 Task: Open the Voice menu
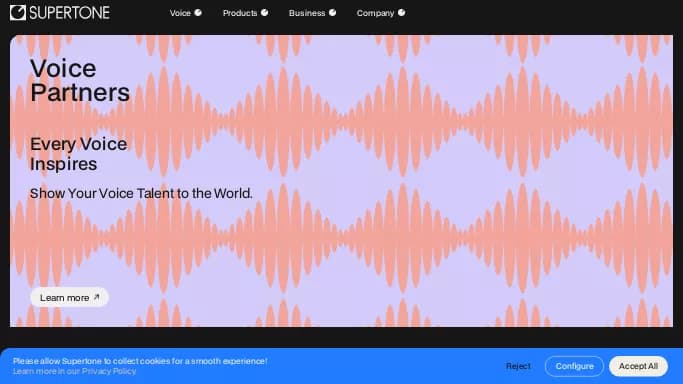tap(186, 13)
